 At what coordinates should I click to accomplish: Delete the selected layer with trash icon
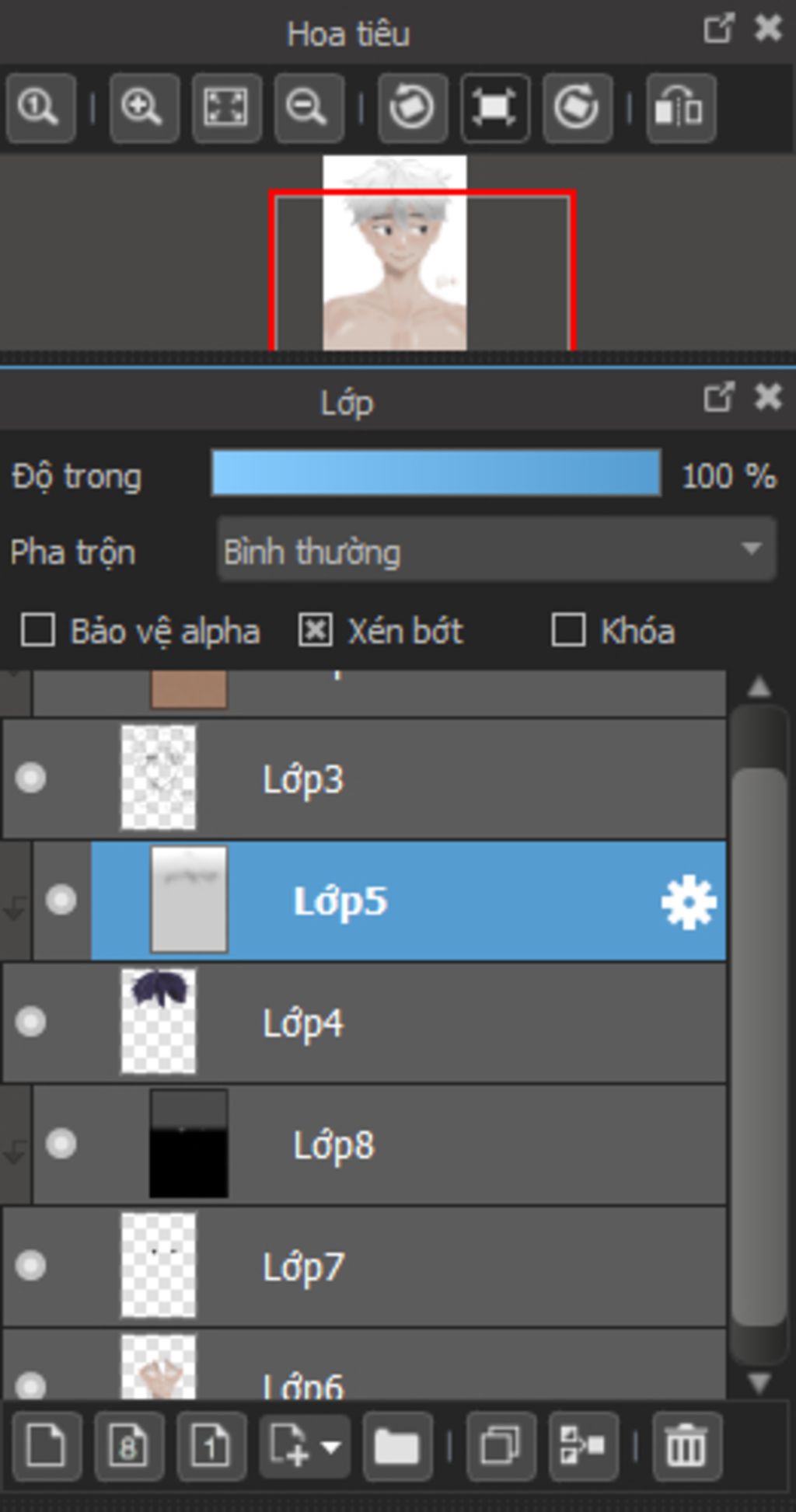coord(686,1447)
